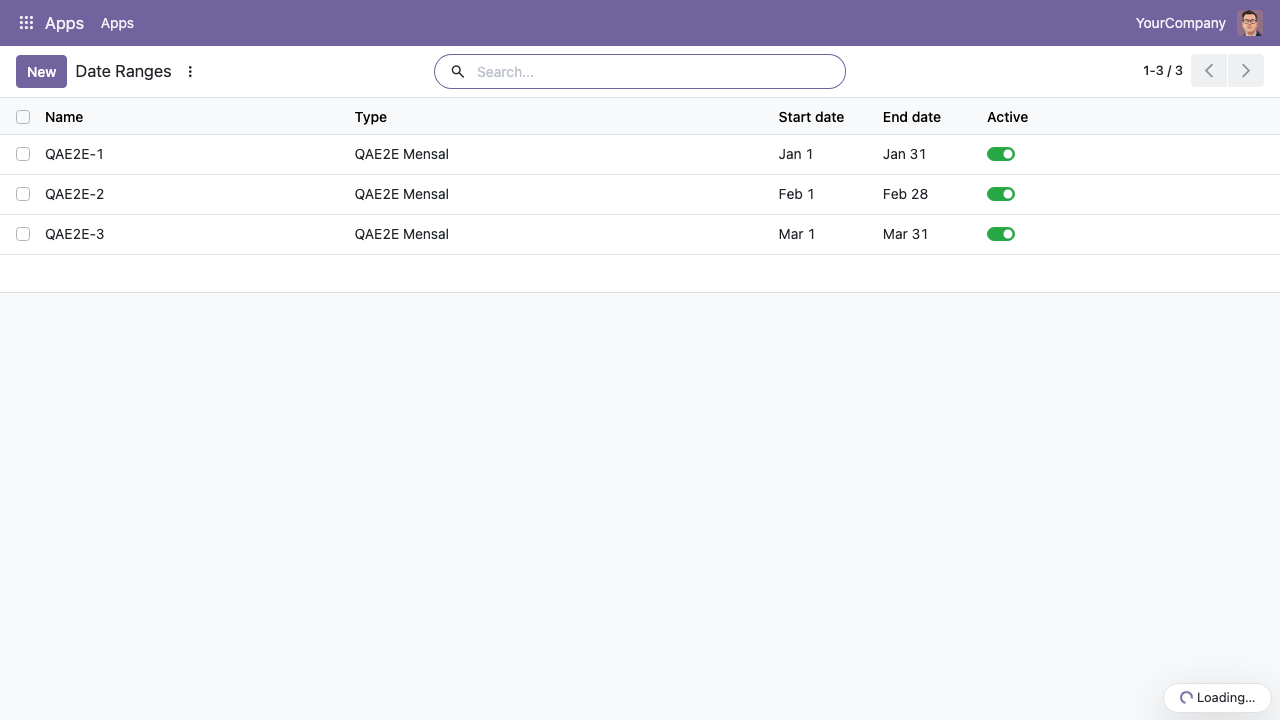Image resolution: width=1280 pixels, height=720 pixels.
Task: Open the YourCompany company switcher
Action: pos(1181,23)
